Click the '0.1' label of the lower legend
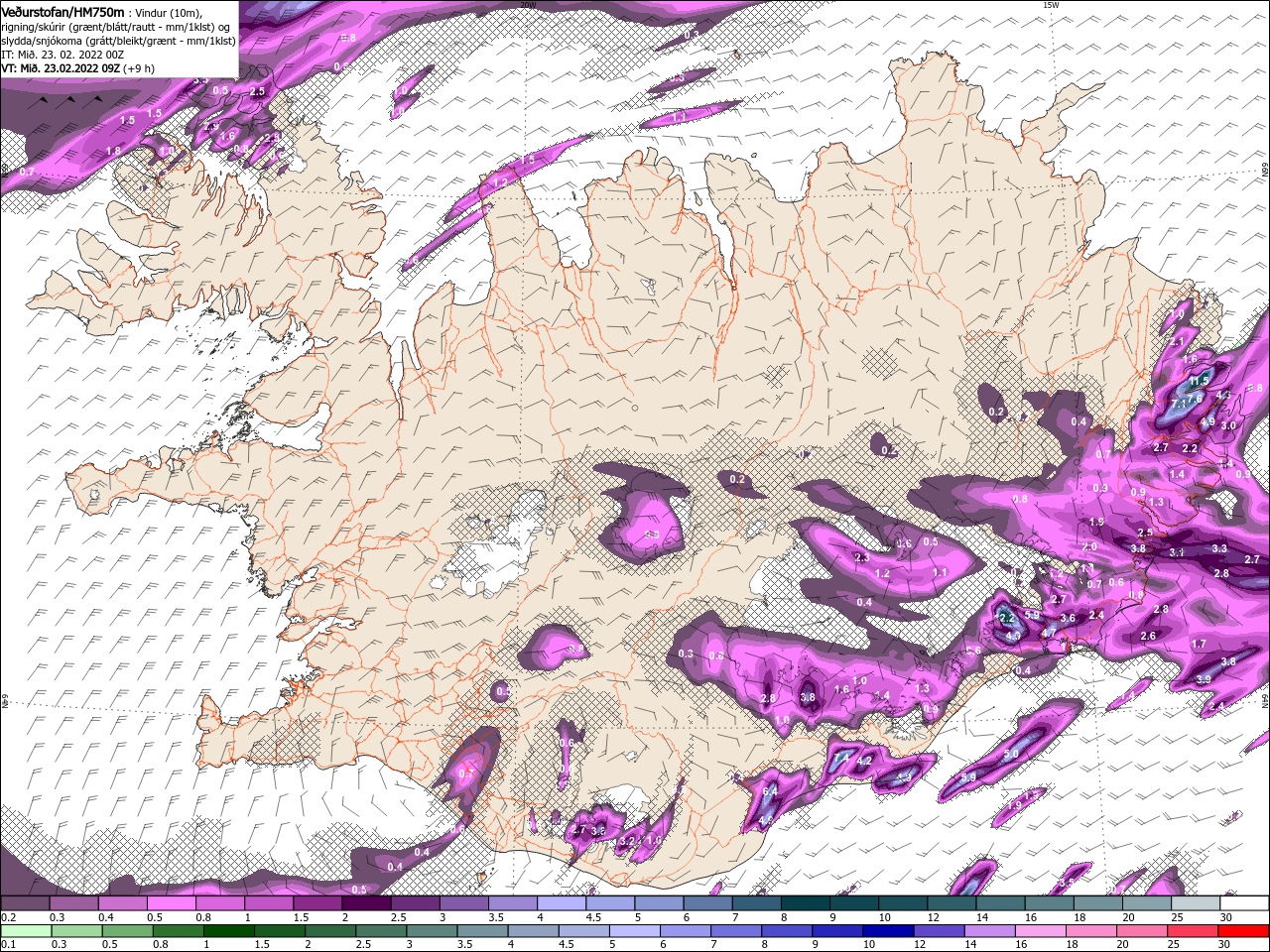This screenshot has height=952, width=1270. tap(8, 945)
